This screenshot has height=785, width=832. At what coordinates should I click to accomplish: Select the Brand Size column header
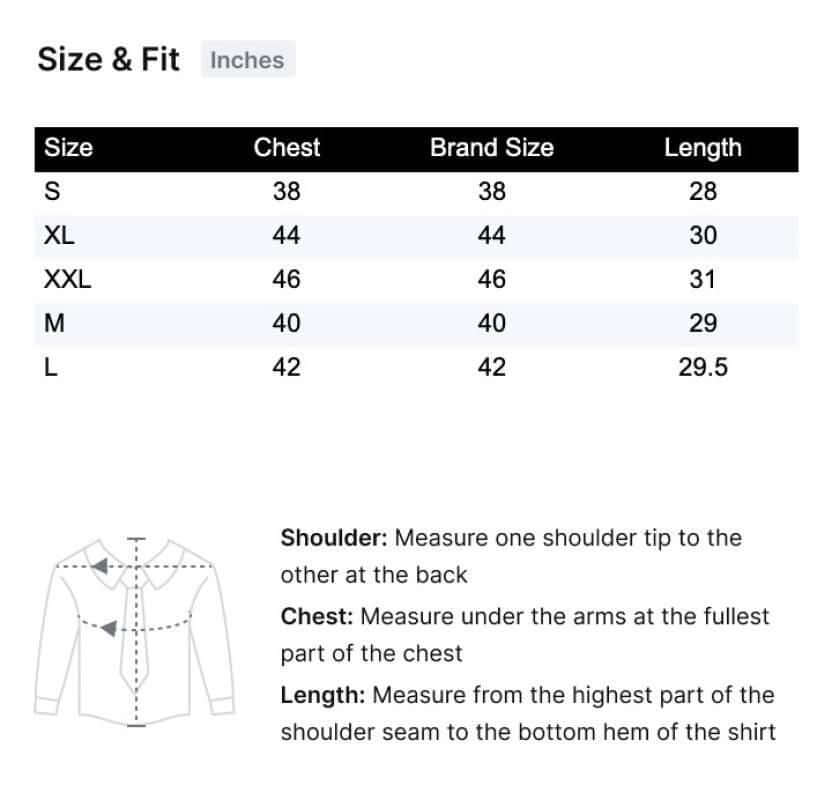click(x=491, y=148)
